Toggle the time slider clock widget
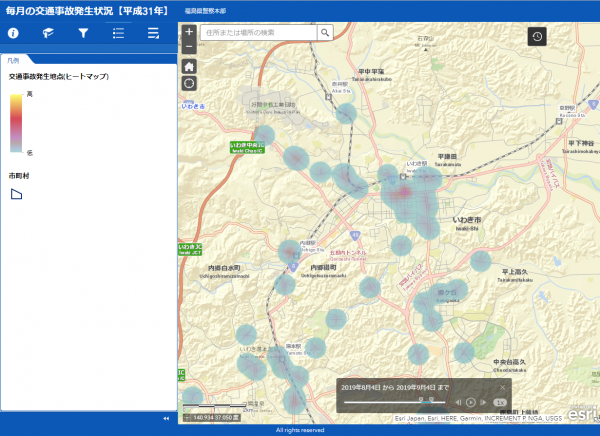This screenshot has height=436, width=600. (x=537, y=36)
